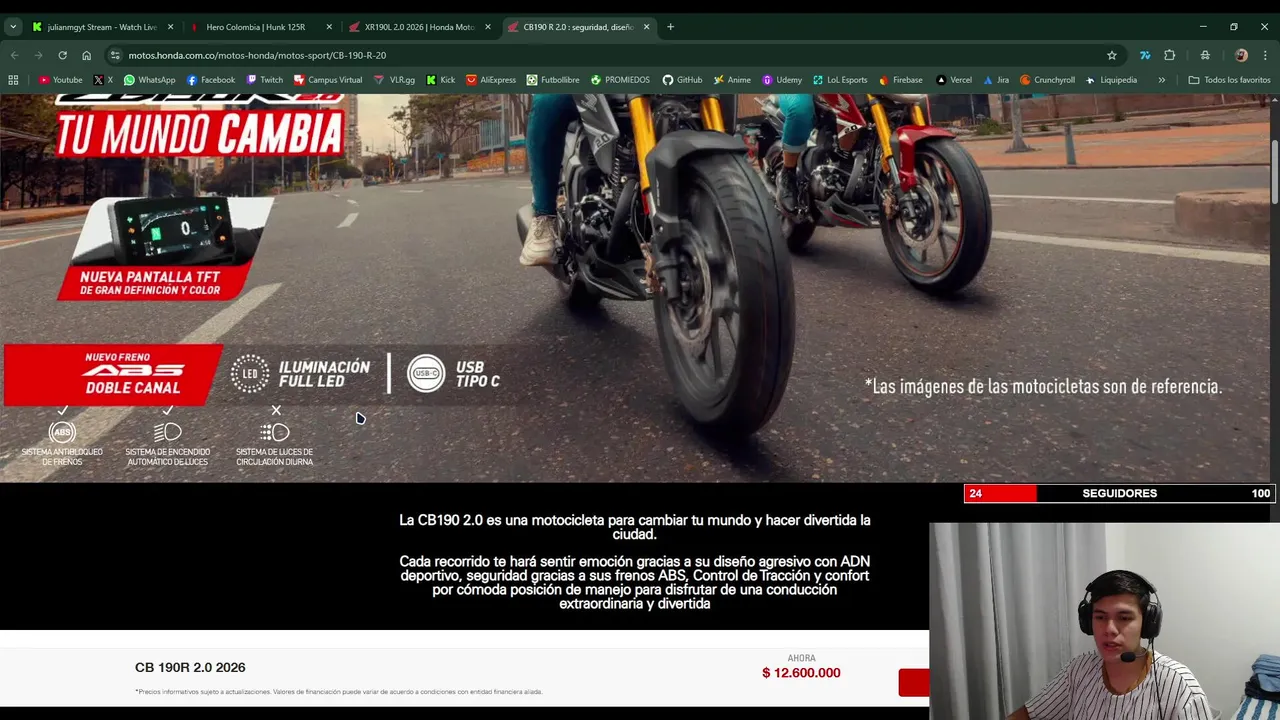Click the Nueva Pantalla TFT thumbnail
1280x720 pixels.
pos(165,247)
